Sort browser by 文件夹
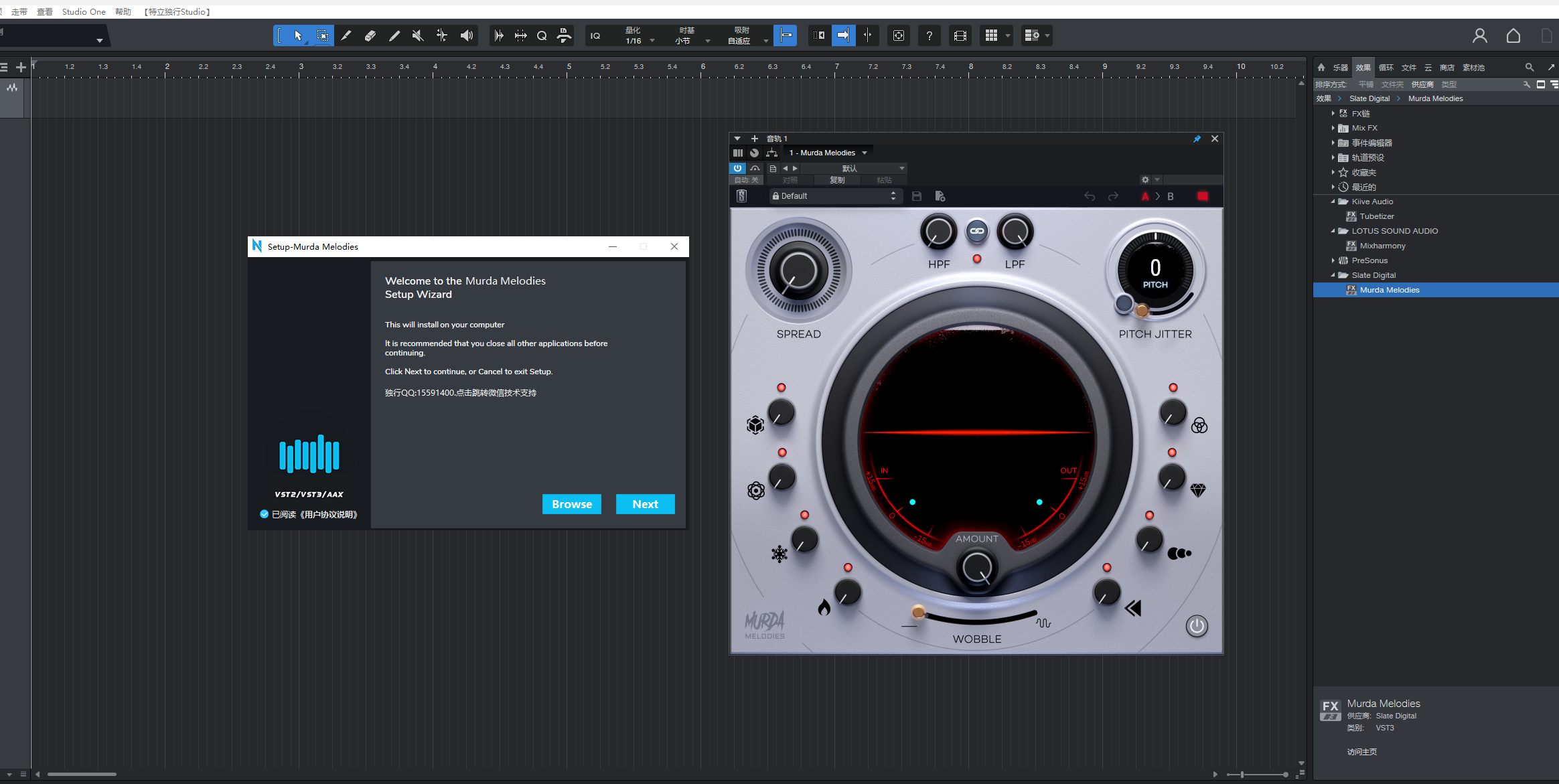 pyautogui.click(x=1392, y=84)
